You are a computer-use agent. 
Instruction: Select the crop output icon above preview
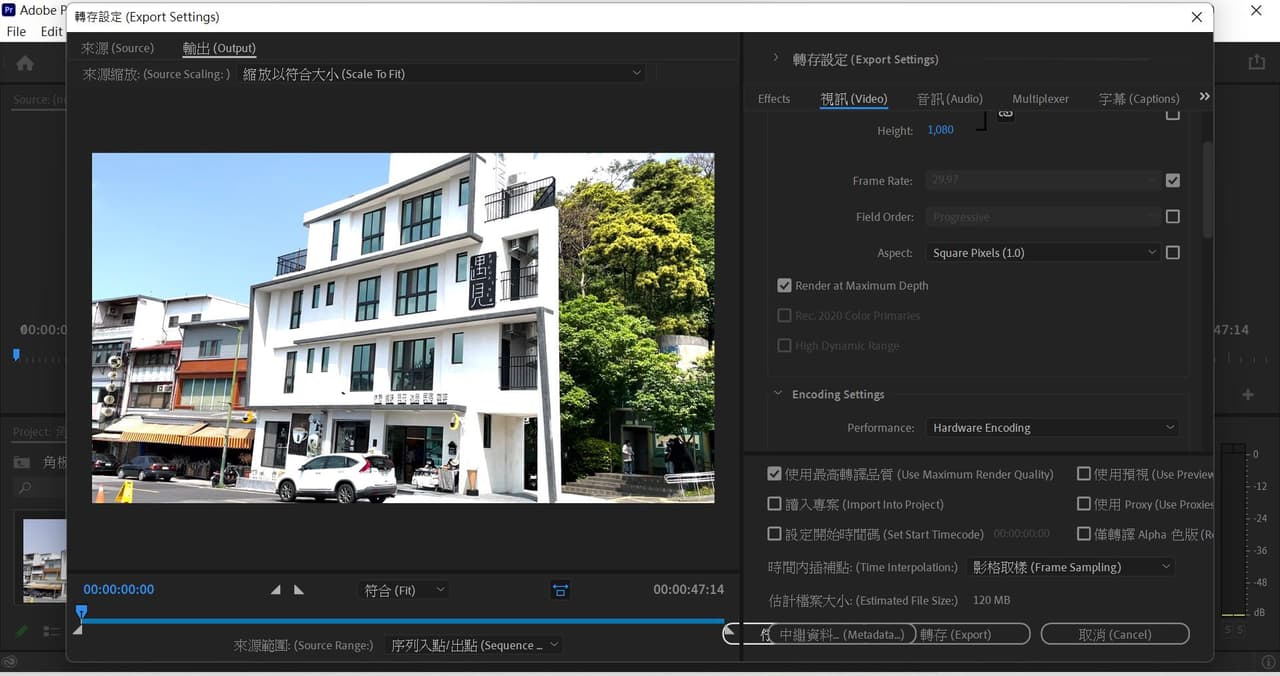tap(560, 590)
